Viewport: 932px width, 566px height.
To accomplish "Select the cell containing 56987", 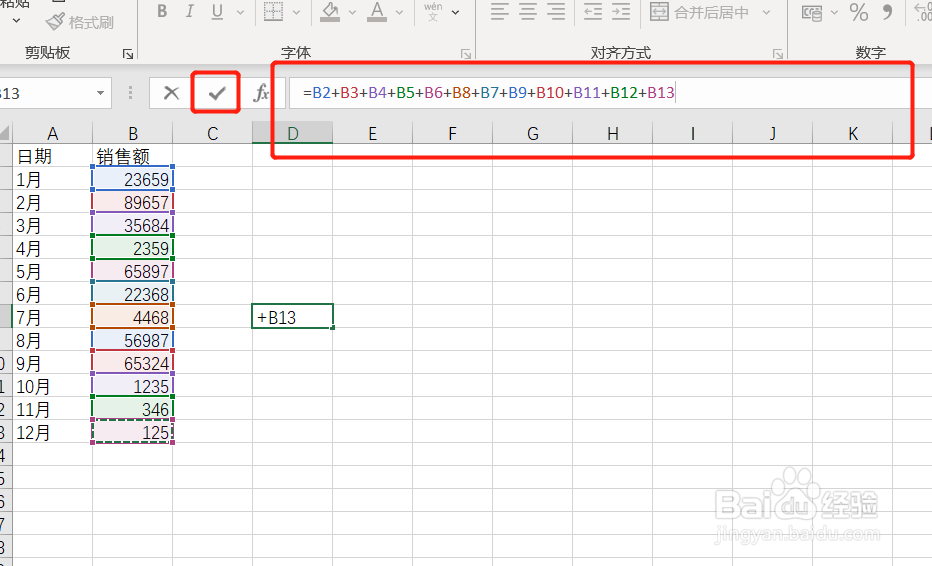I will 133,340.
